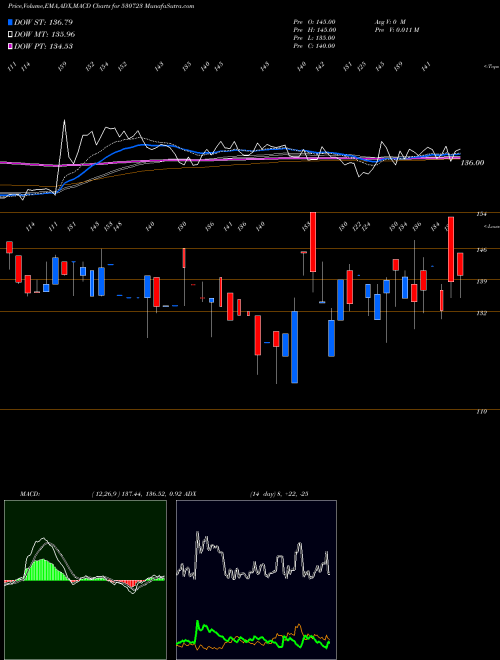This screenshot has height=660, width=500.
Task: Click the 110 price axis label
Action: click(481, 412)
